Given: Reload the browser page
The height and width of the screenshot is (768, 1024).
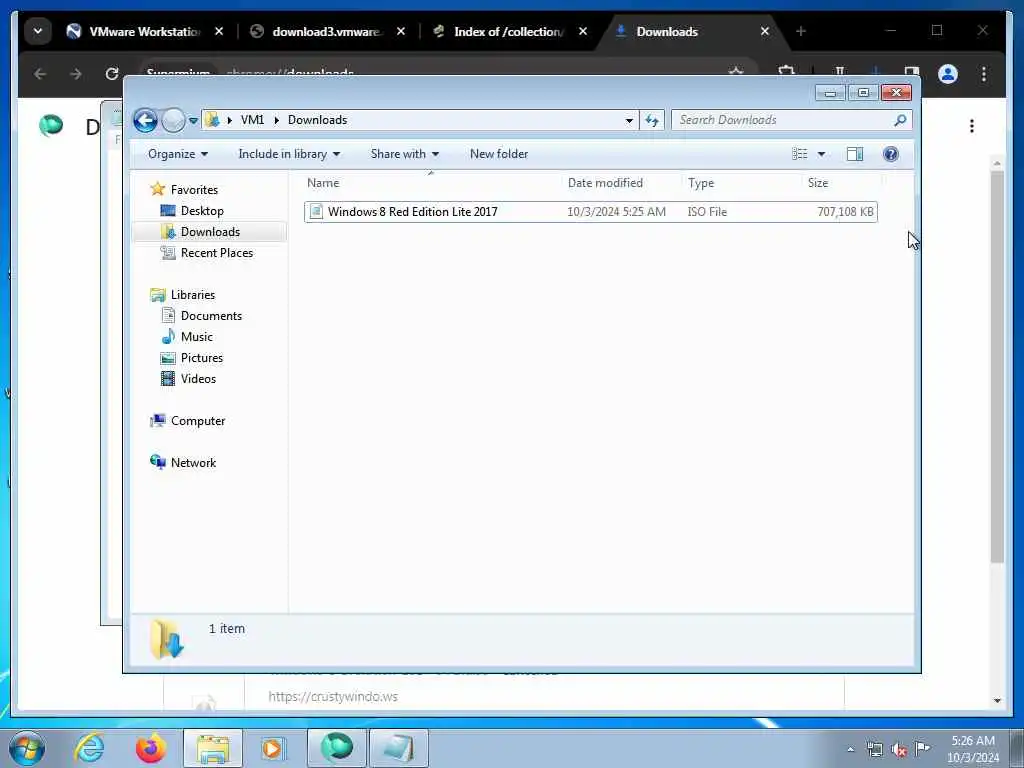Looking at the screenshot, I should click(112, 74).
